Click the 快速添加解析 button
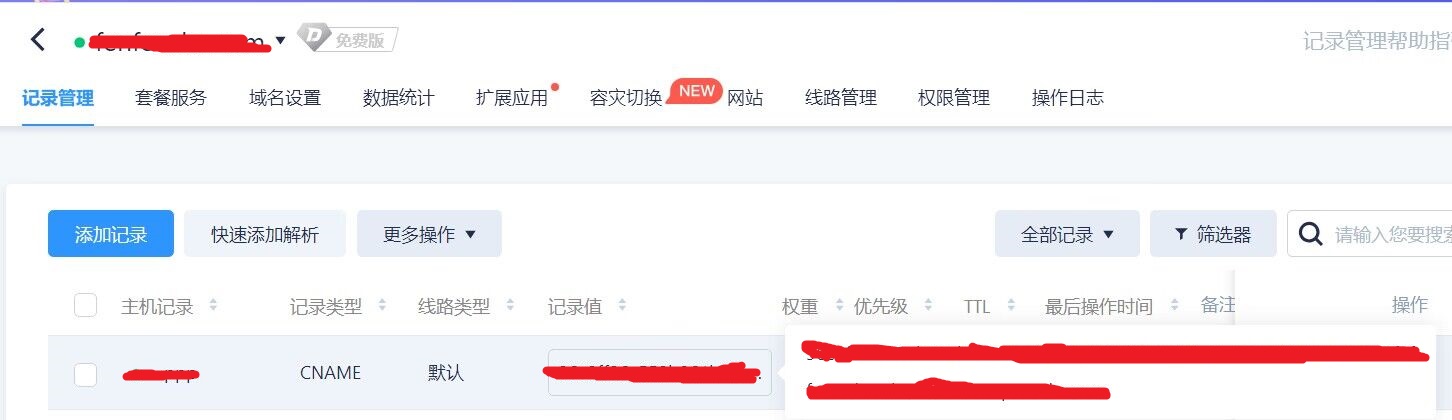 pyautogui.click(x=265, y=234)
